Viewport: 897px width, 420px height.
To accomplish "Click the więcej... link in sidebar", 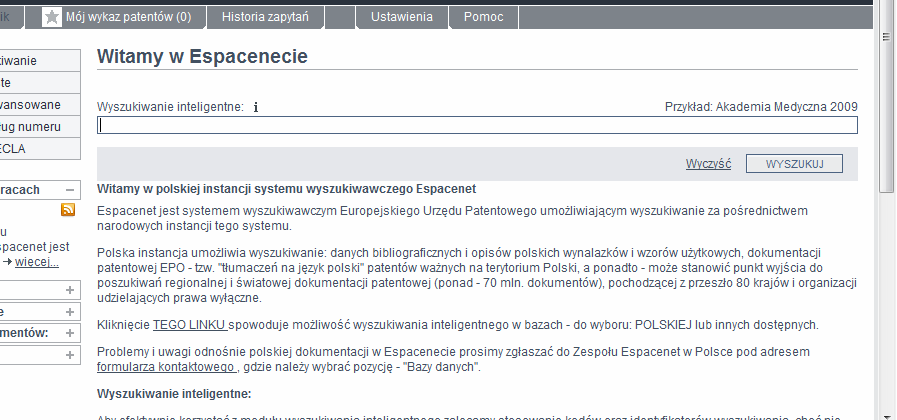I will pos(37,263).
